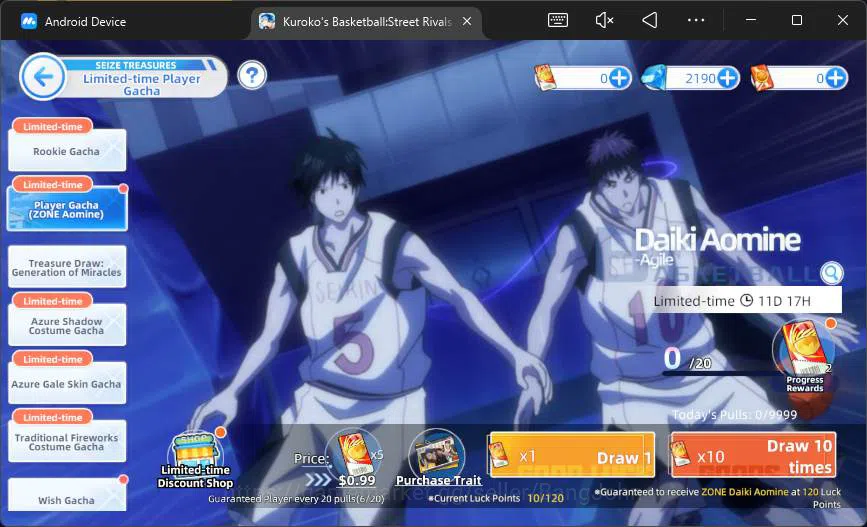Switch to Kuroko's Basketball:Street Rivals tab
This screenshot has width=867, height=527.
point(367,22)
